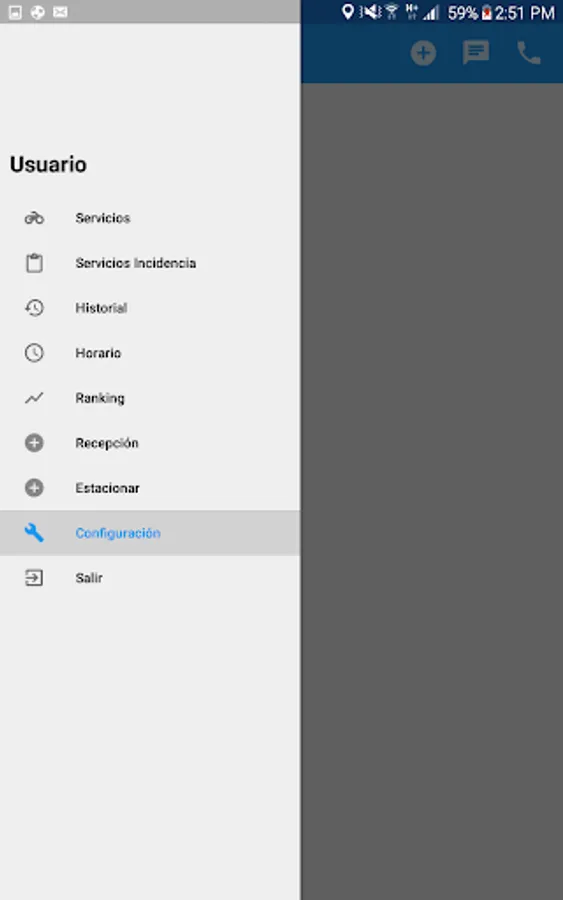Tap the exit arrow icon beside Salir
The width and height of the screenshot is (563, 900).
coord(34,577)
